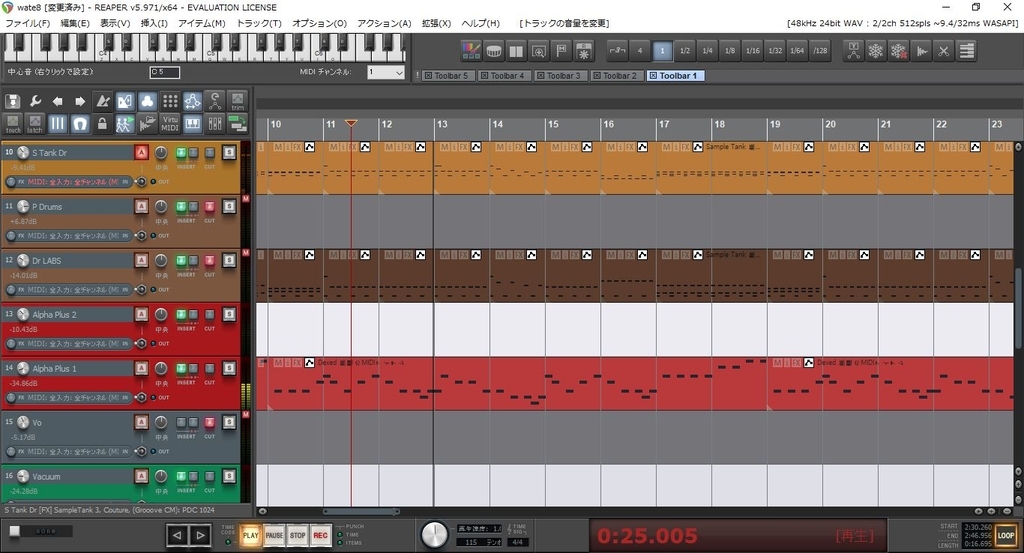
Task: Set grid to 1/64 in toolbar
Action: click(797, 50)
